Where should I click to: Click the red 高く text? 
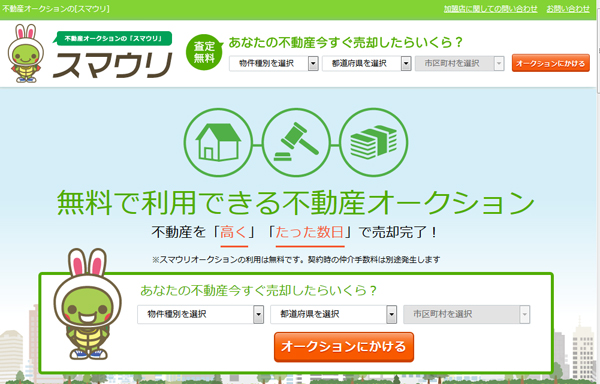point(234,232)
